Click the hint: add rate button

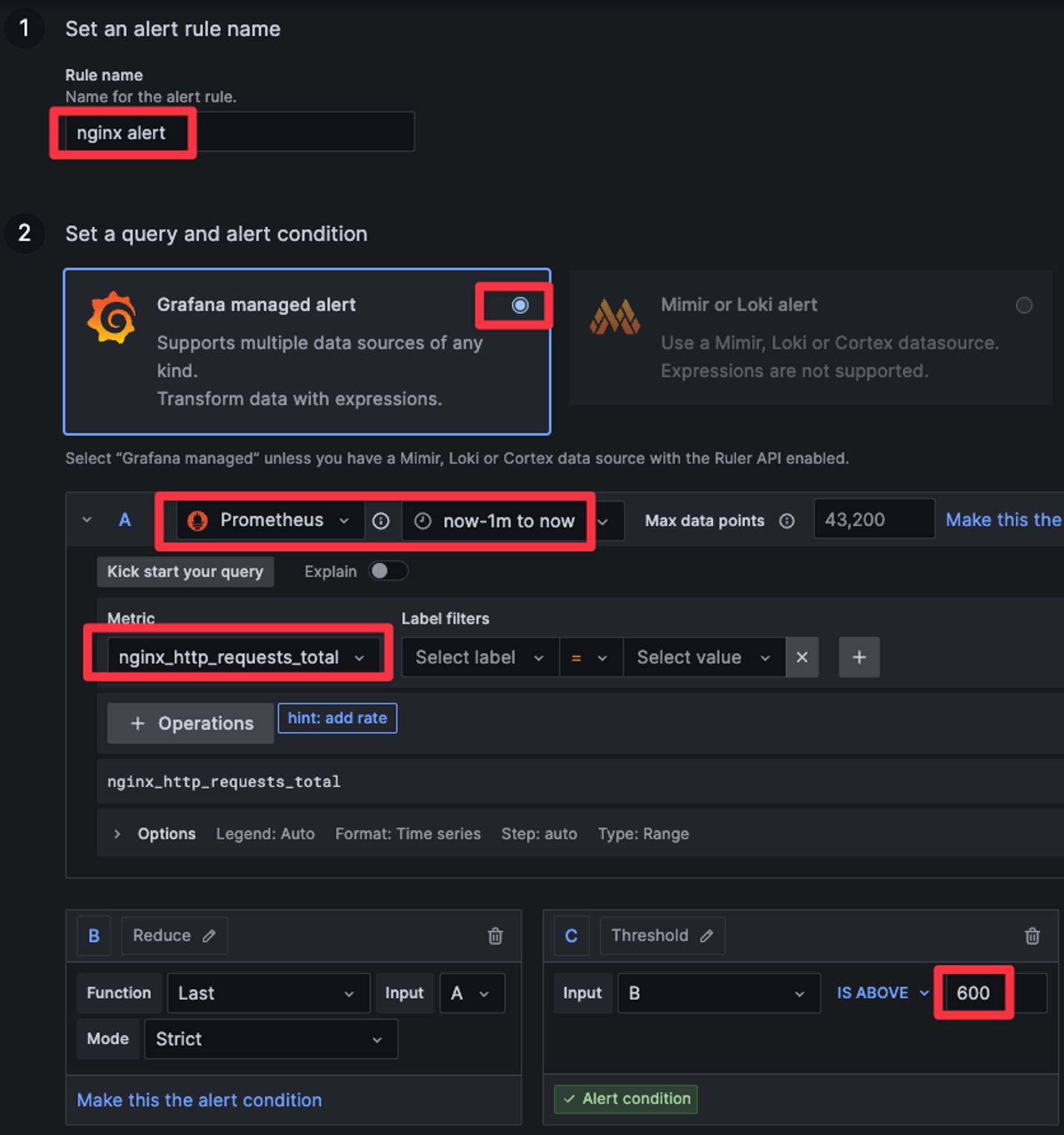pyautogui.click(x=337, y=718)
